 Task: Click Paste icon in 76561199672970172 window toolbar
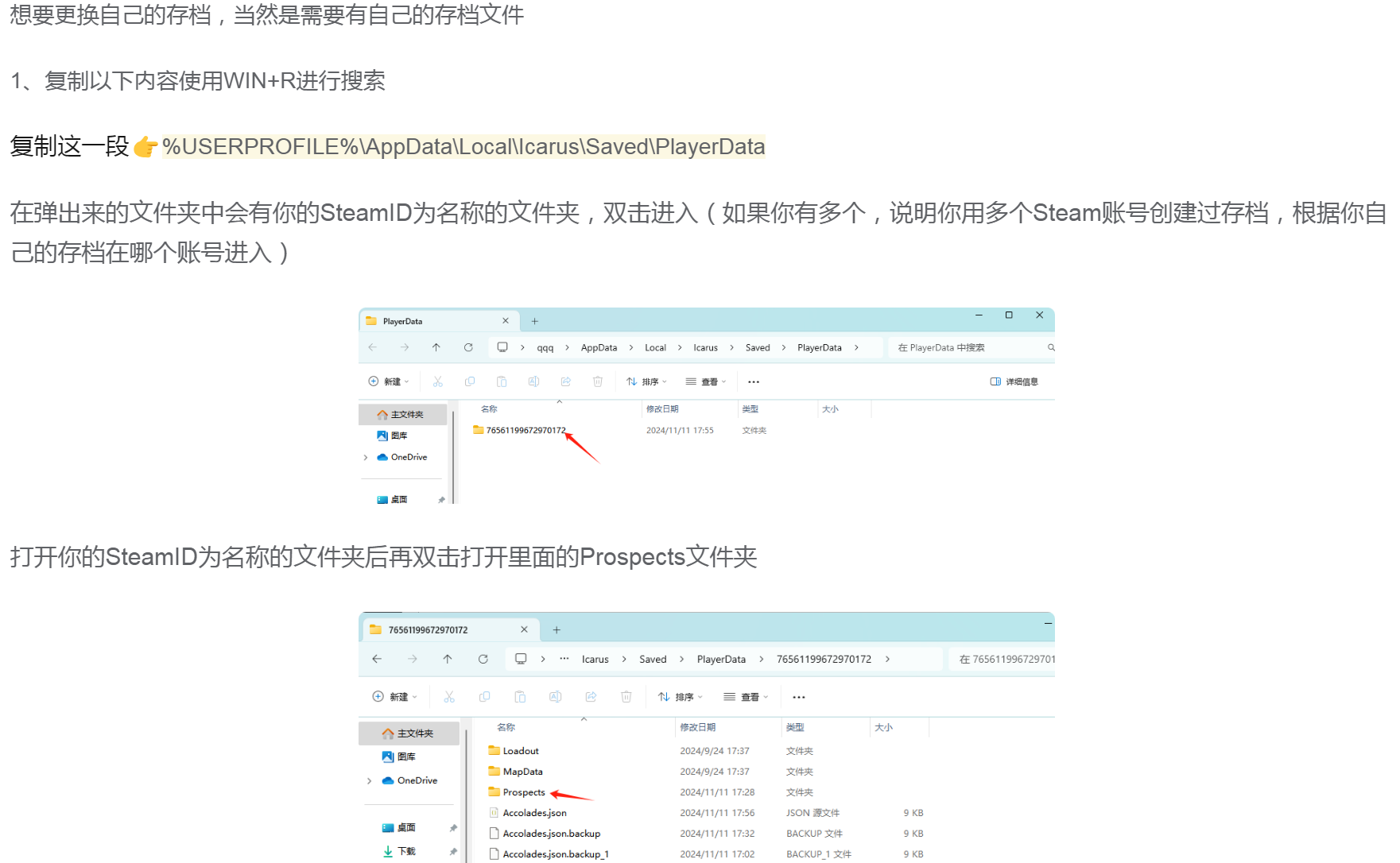[520, 697]
